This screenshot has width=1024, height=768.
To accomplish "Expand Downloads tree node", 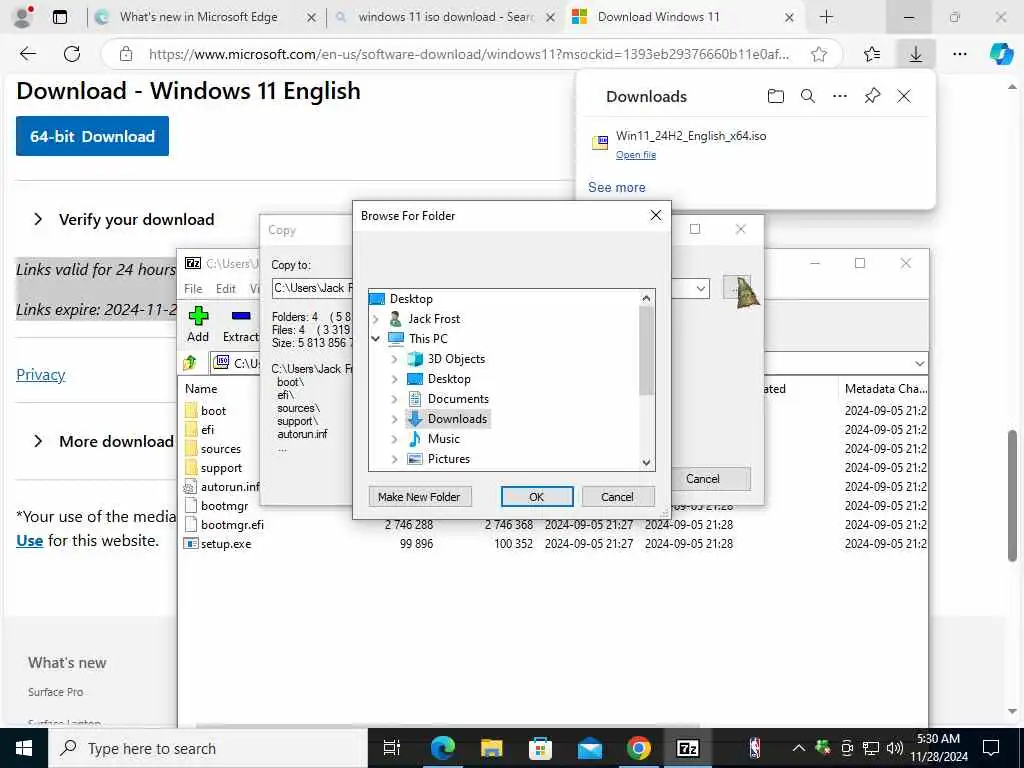I will (394, 419).
